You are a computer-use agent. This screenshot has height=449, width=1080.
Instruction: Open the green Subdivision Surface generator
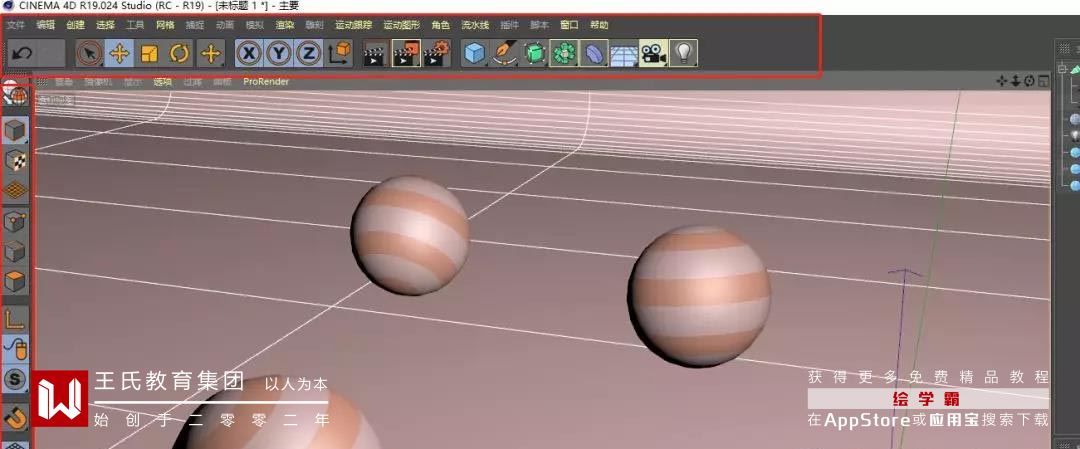(x=534, y=53)
